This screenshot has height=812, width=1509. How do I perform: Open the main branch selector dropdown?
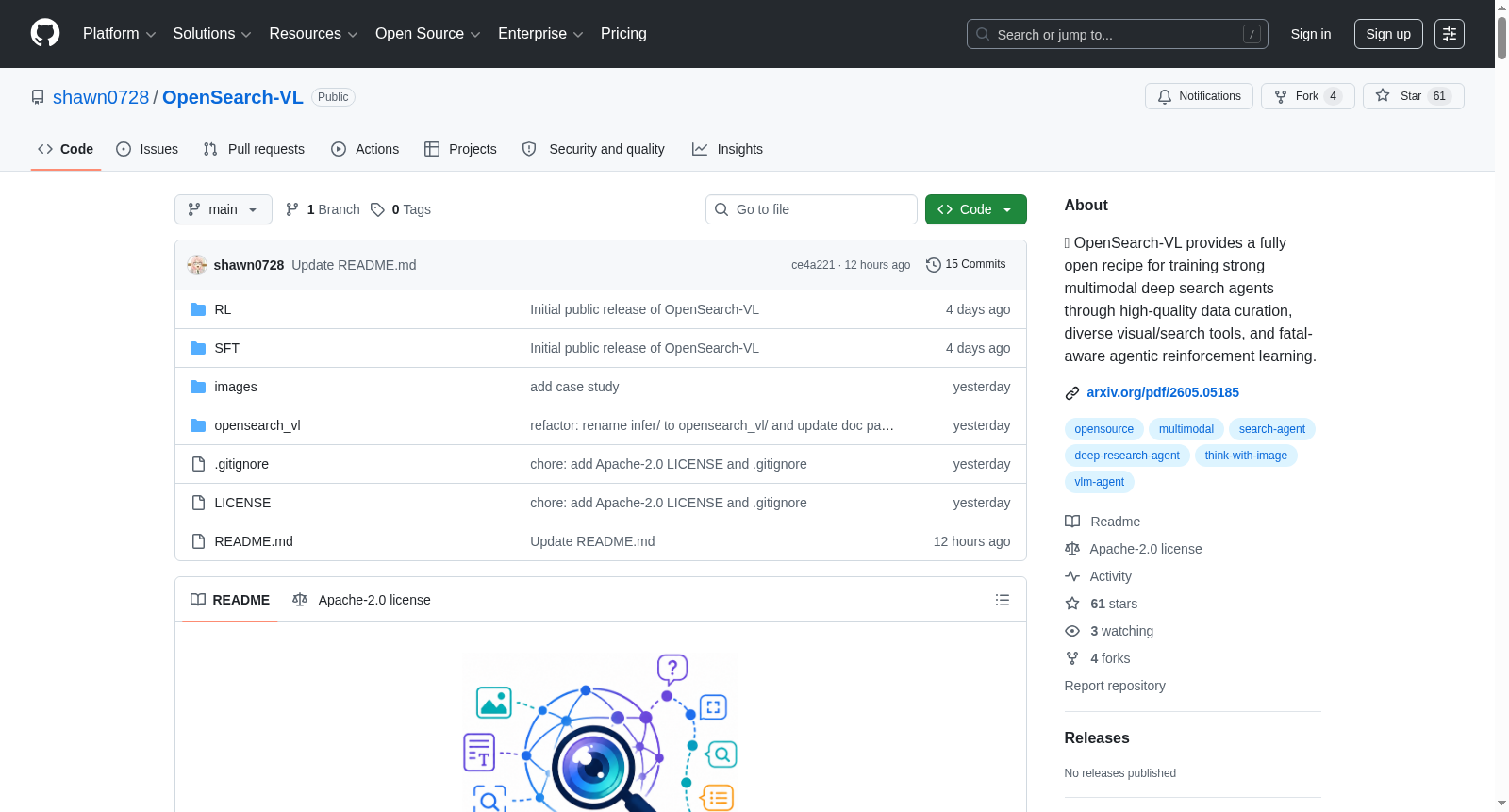coord(224,209)
